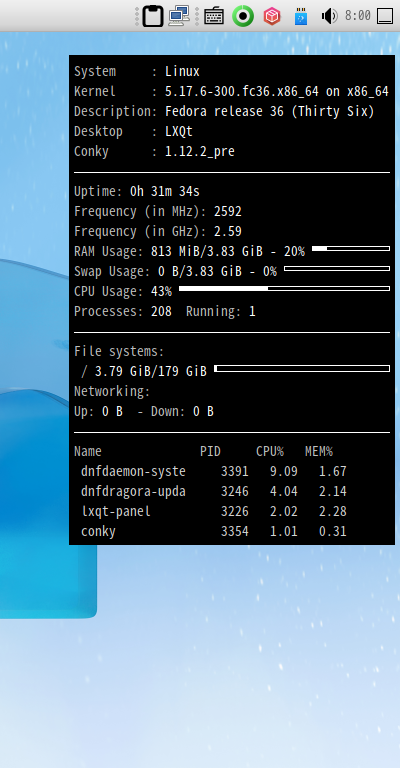Viewport: 400px width, 768px height.
Task: Open the 8:00 clock in panel
Action: click(x=357, y=16)
